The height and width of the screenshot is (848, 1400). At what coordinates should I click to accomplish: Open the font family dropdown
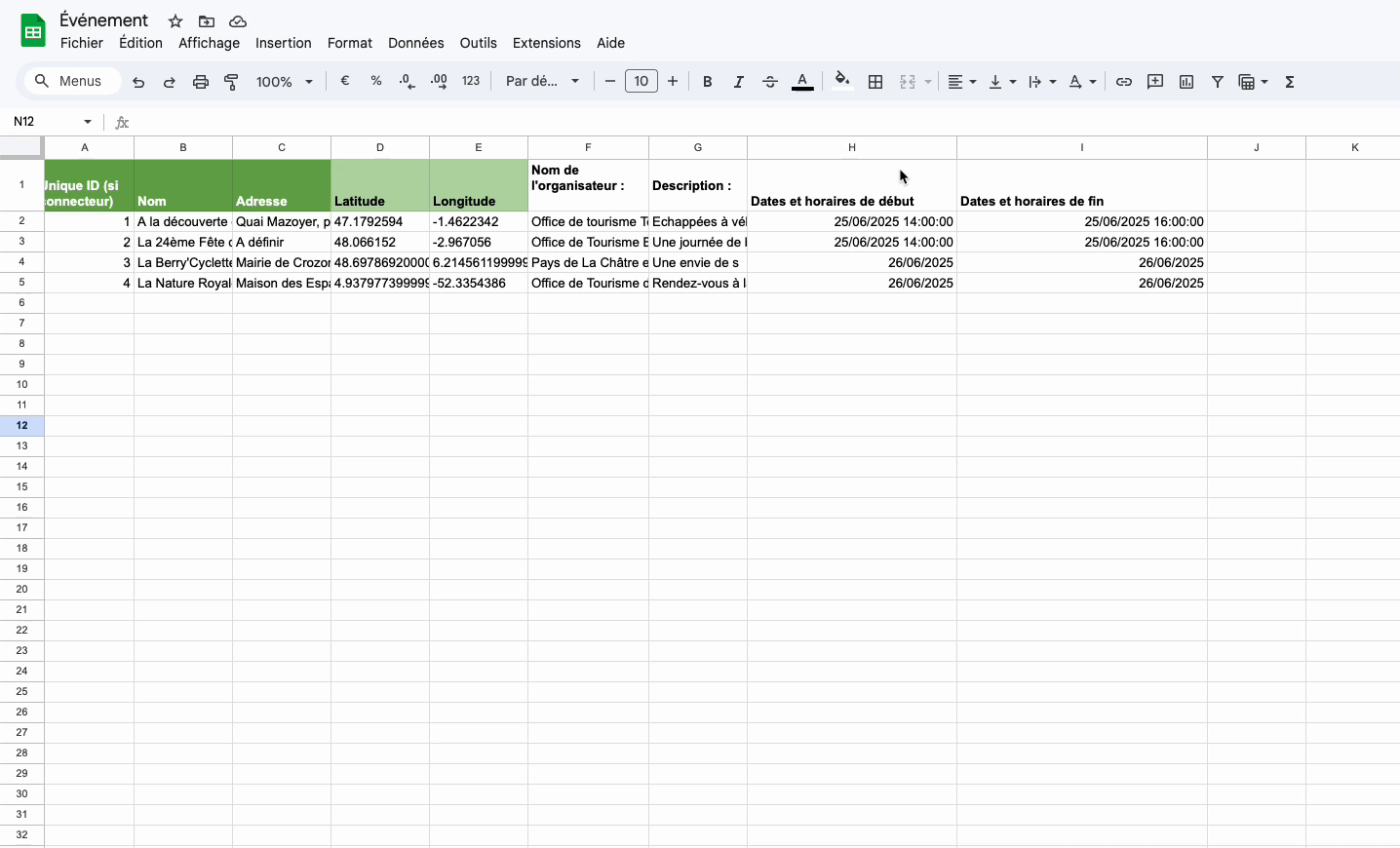click(542, 82)
